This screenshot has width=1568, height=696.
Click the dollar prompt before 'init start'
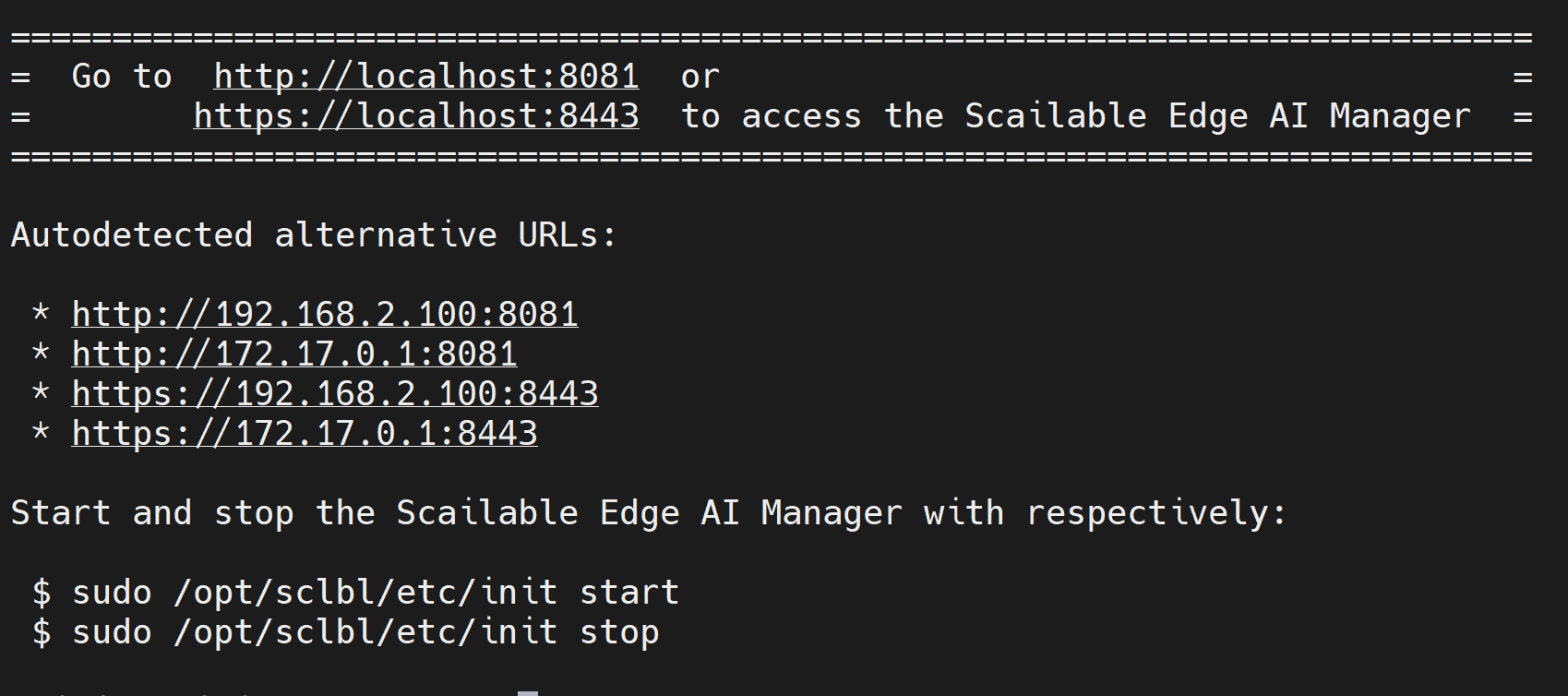pyautogui.click(x=42, y=593)
